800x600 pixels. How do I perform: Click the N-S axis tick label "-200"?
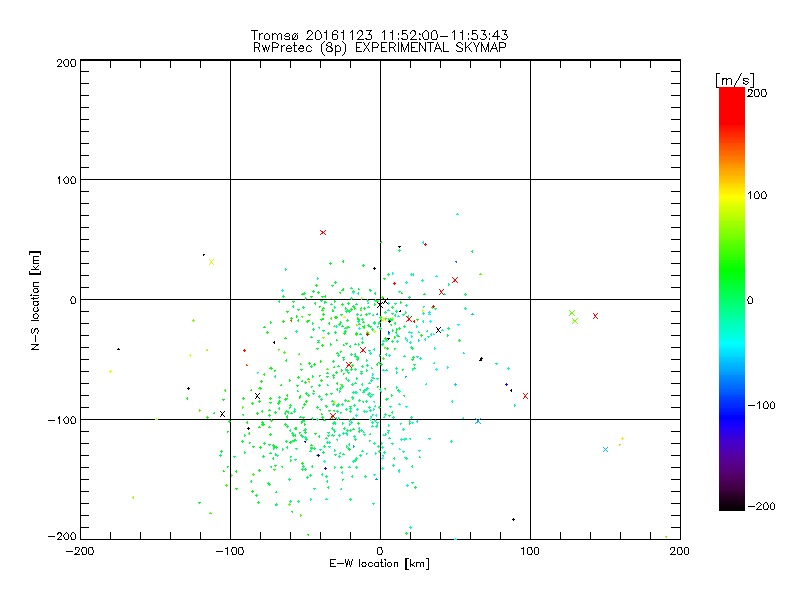tap(62, 536)
